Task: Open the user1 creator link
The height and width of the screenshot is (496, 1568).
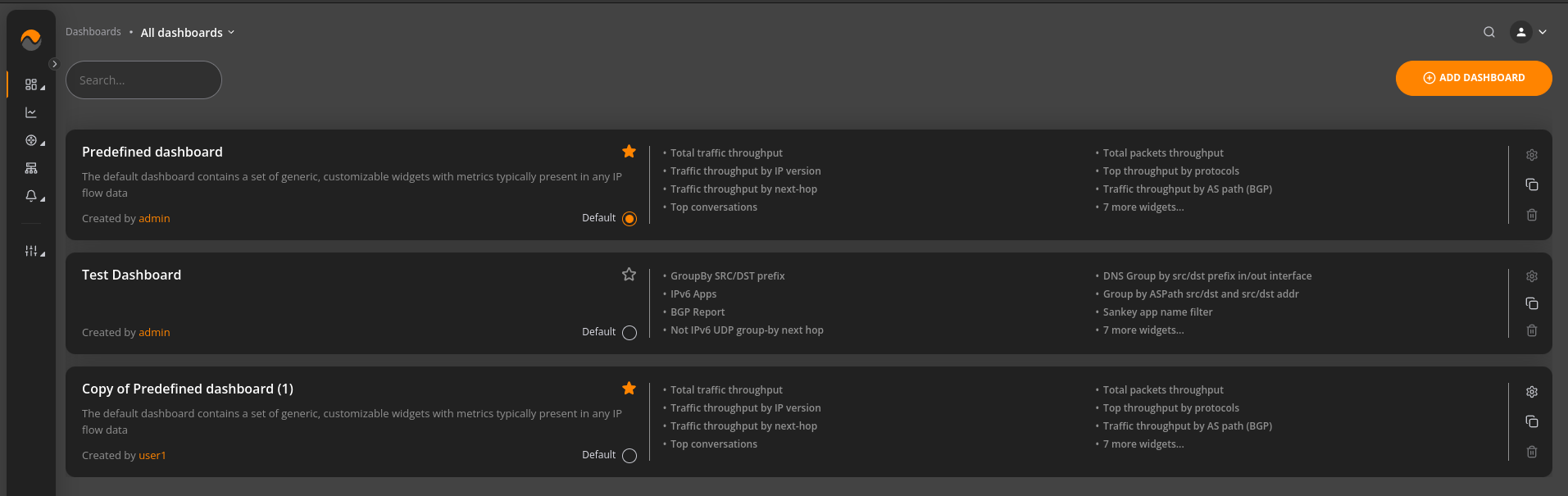Action: click(x=152, y=456)
